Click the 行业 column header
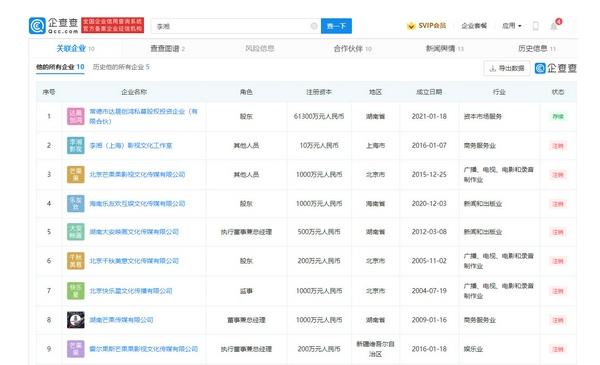This screenshot has width=600, height=365. click(499, 92)
